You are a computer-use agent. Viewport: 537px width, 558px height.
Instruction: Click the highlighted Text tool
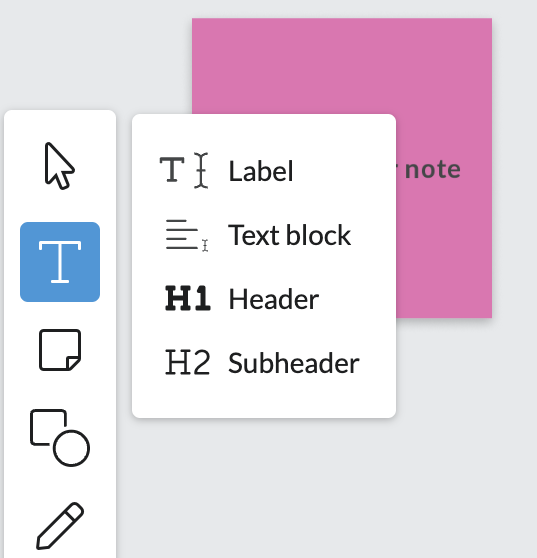coord(60,262)
